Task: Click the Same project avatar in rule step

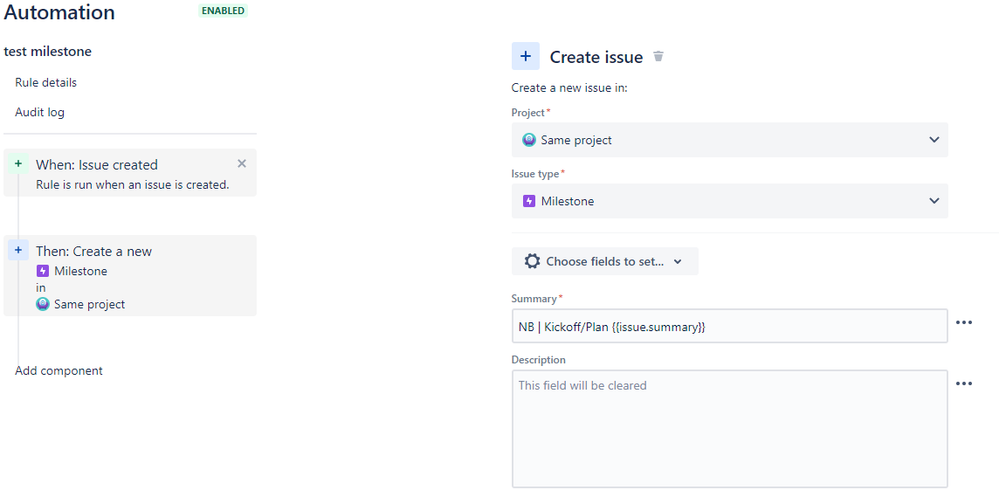Action: point(43,305)
